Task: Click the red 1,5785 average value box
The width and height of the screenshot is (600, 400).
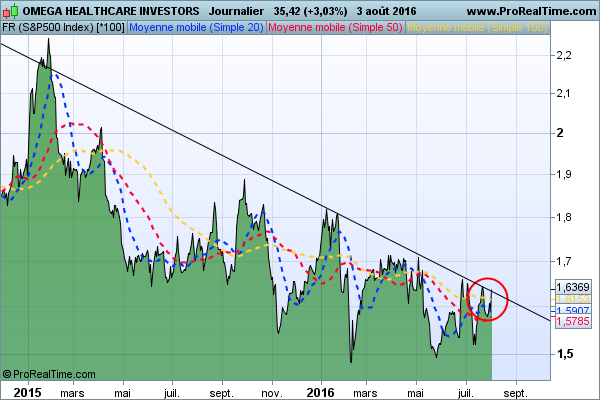Action: coord(572,321)
